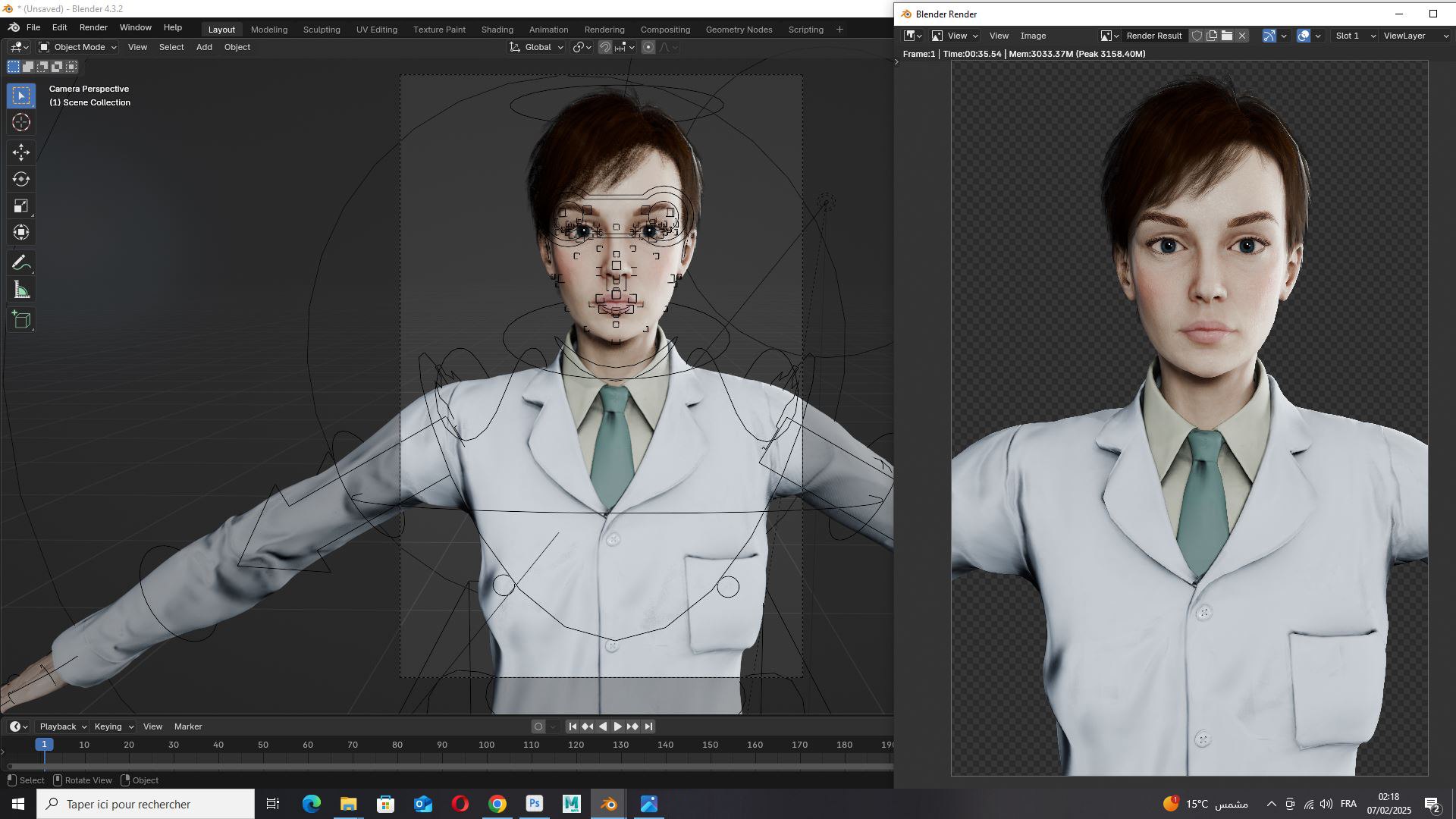Open the Add menu in viewport header
The width and height of the screenshot is (1456, 819).
pyautogui.click(x=204, y=47)
